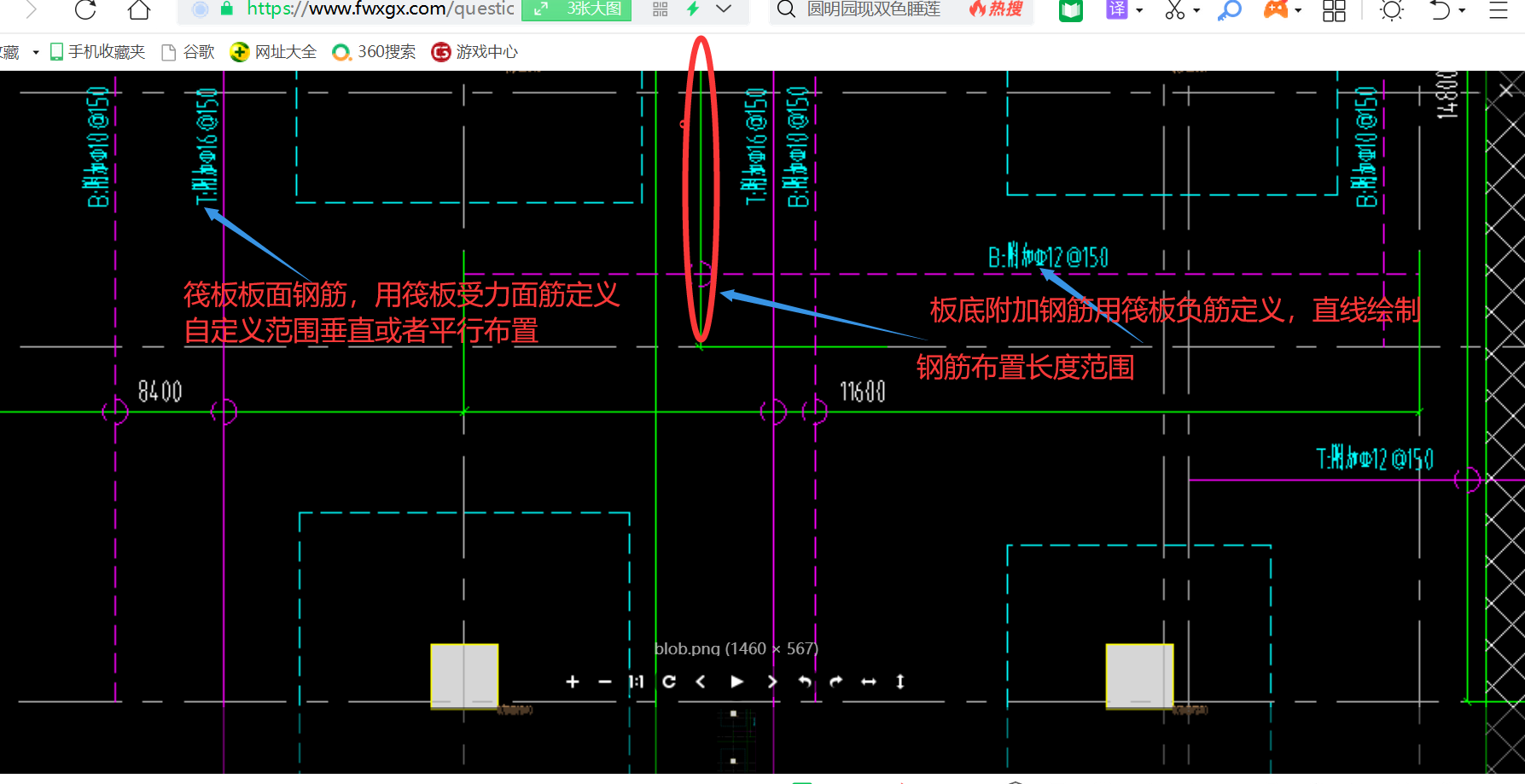Open the 360搜索 bookmark
This screenshot has width=1525, height=784.
click(x=374, y=52)
